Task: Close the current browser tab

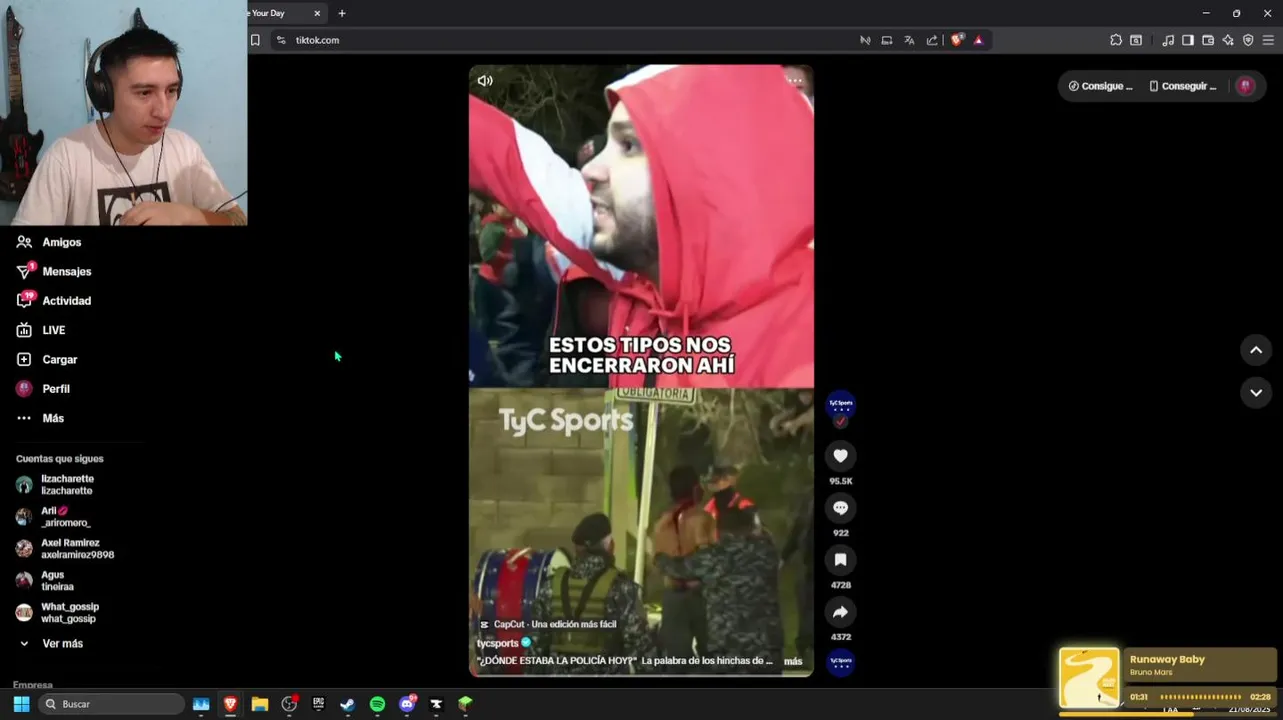Action: [317, 13]
